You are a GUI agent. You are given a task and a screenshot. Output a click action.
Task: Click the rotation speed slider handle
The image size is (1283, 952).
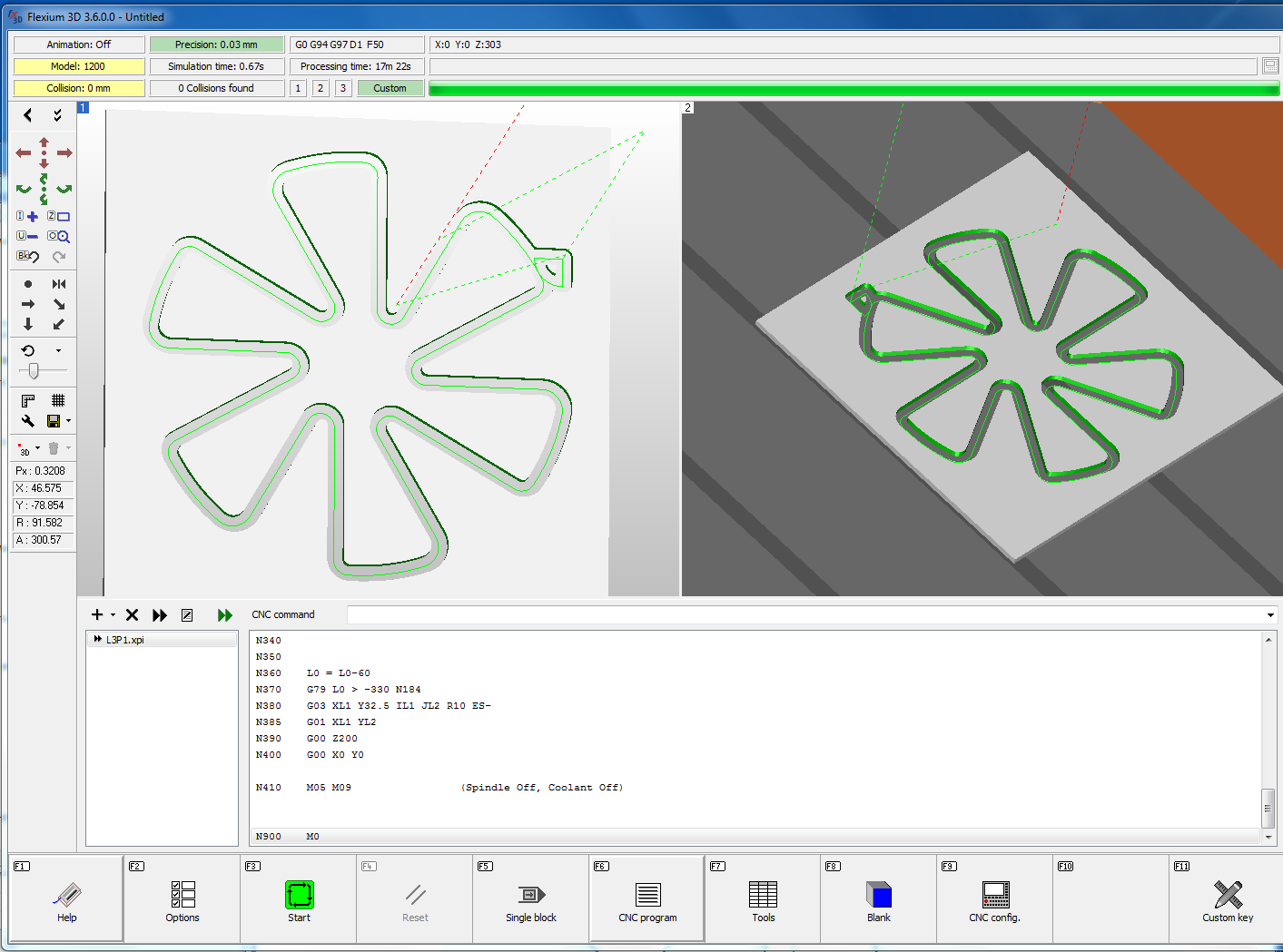(34, 371)
